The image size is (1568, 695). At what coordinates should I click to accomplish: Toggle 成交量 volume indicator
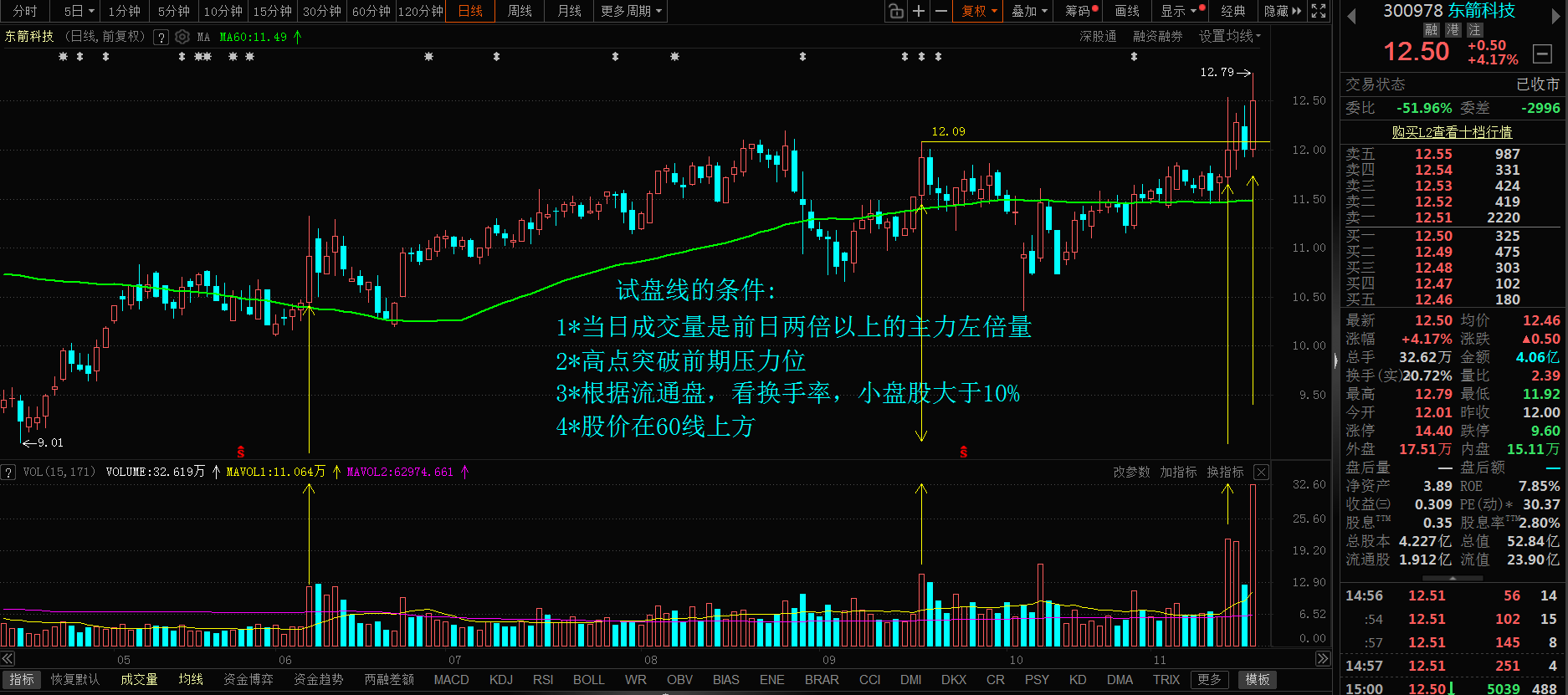point(139,679)
